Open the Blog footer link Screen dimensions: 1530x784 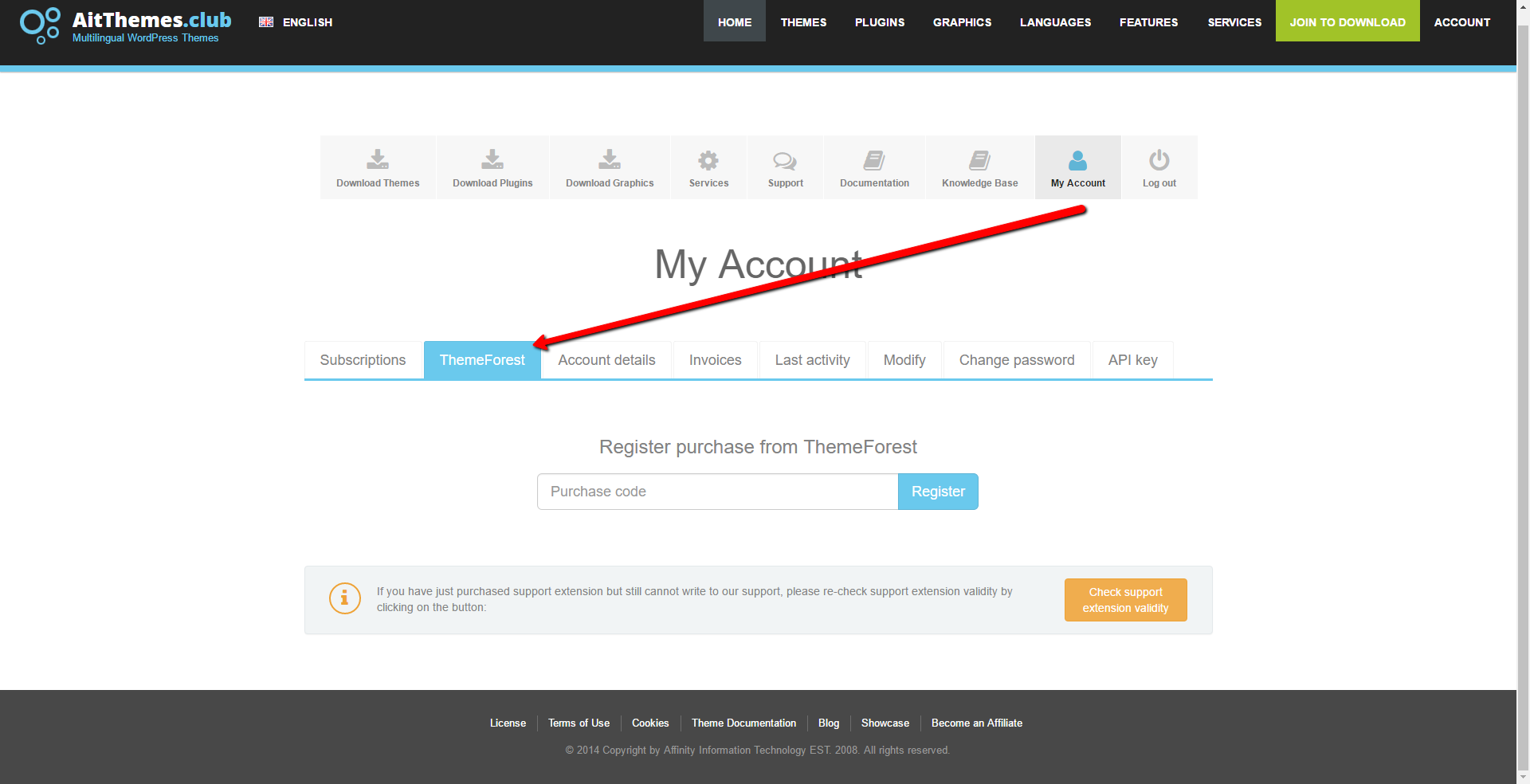coord(829,723)
